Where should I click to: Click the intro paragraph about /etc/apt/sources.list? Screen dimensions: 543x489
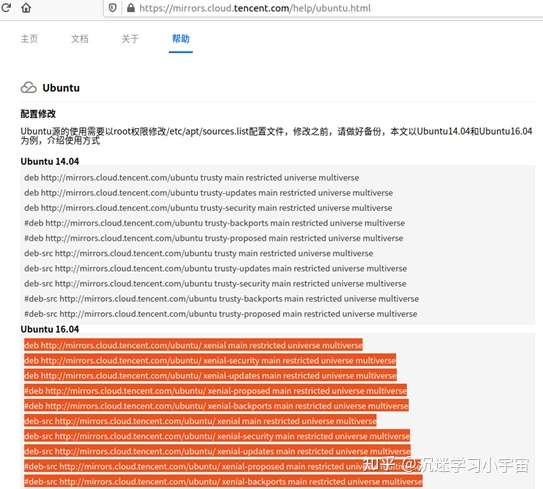(276, 136)
